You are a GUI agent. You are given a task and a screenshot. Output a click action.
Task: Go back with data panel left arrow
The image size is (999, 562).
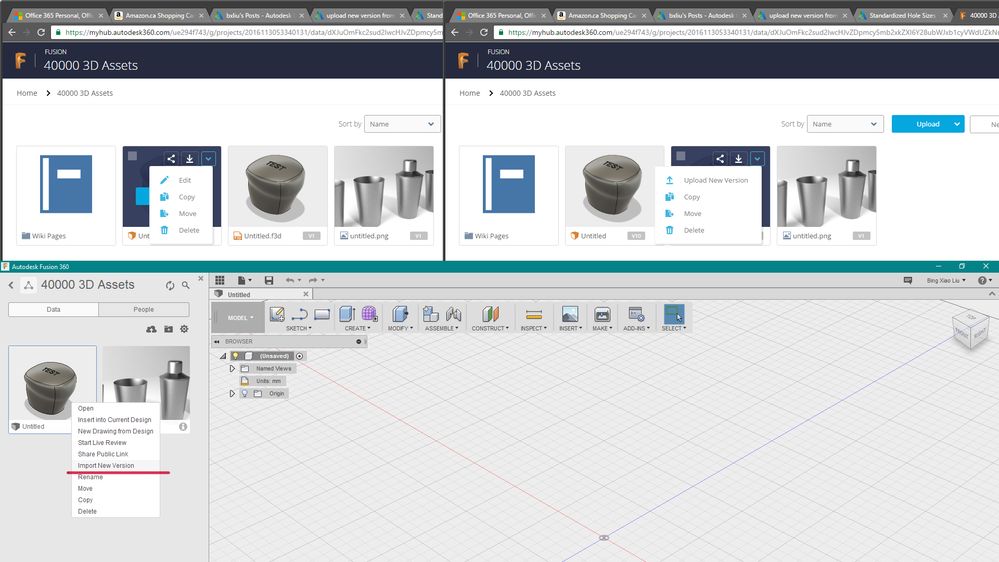click(11, 285)
